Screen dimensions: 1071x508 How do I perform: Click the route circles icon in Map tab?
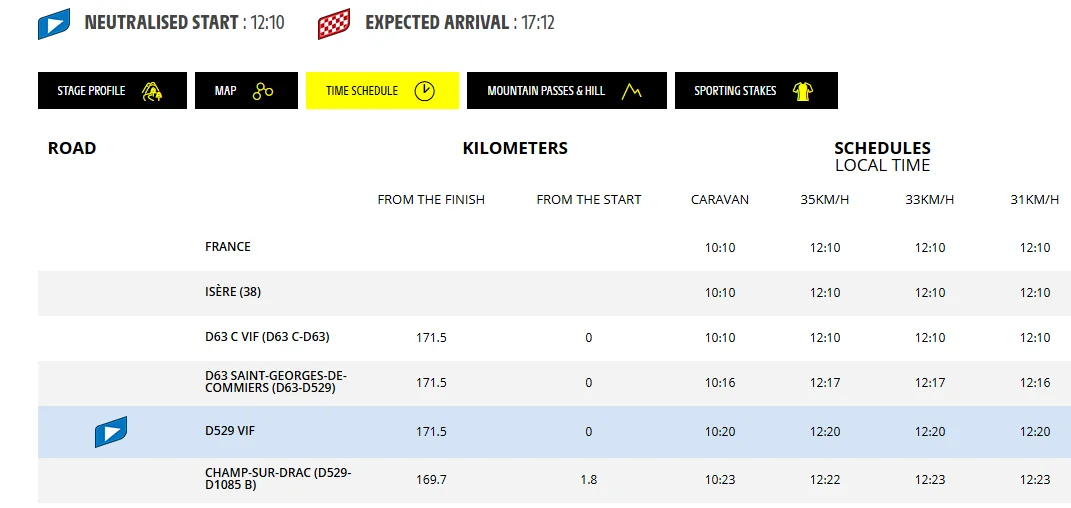click(x=263, y=91)
